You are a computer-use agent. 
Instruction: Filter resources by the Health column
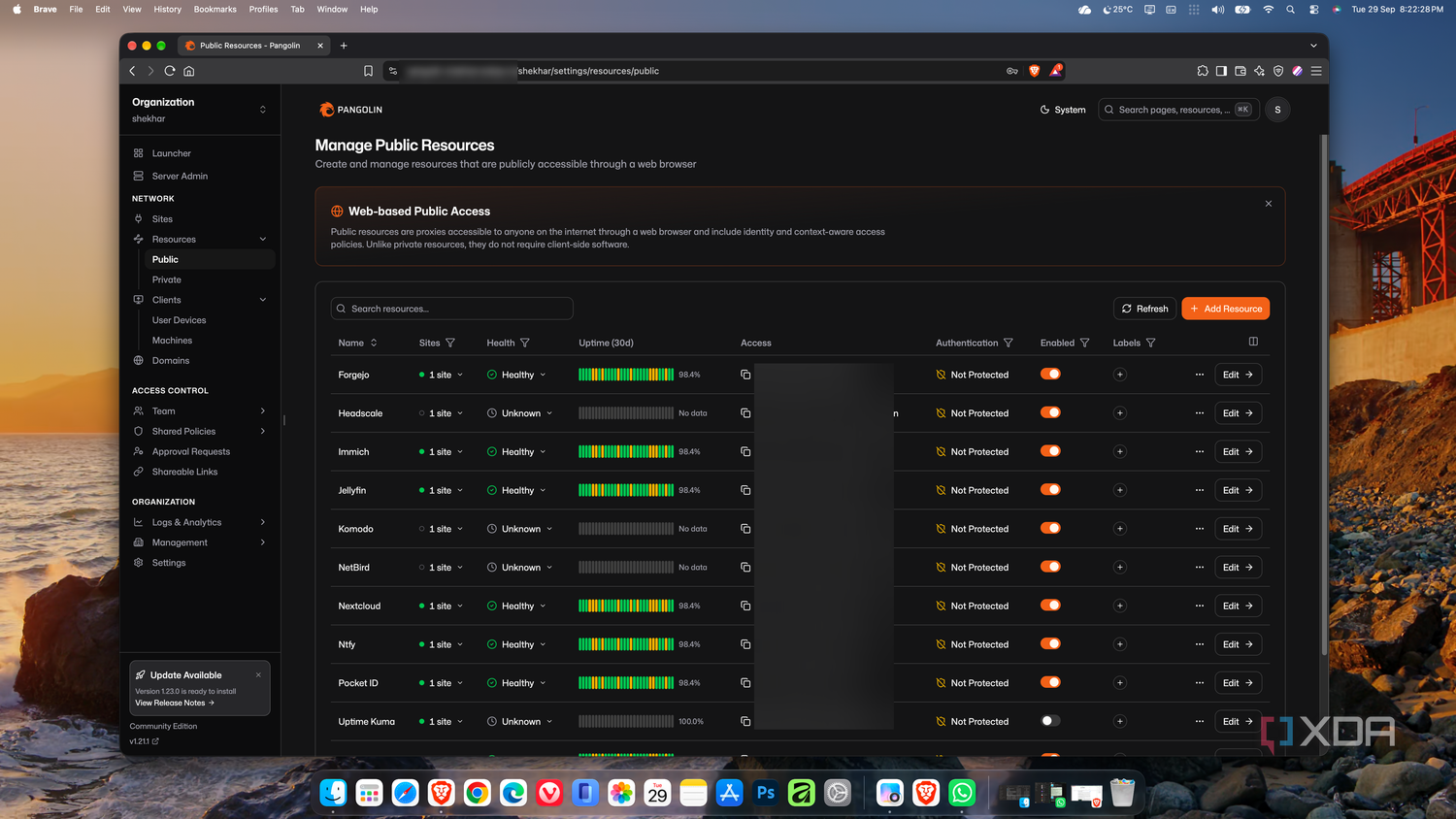pyautogui.click(x=525, y=343)
